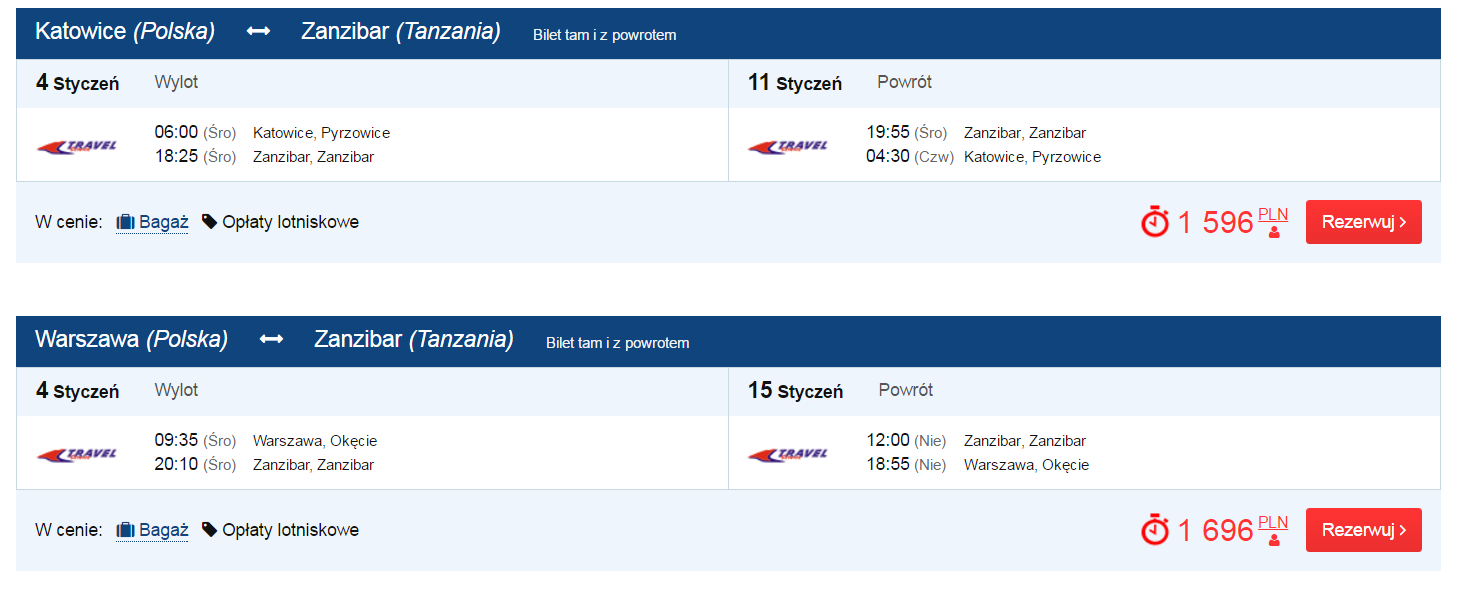1474x593 pixels.
Task: Click the PLN currency link next to 1 596
Action: tap(1273, 214)
